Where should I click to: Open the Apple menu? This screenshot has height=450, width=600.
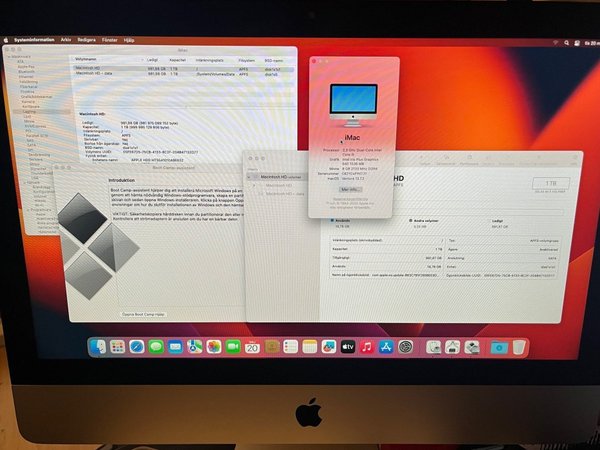click(x=6, y=39)
